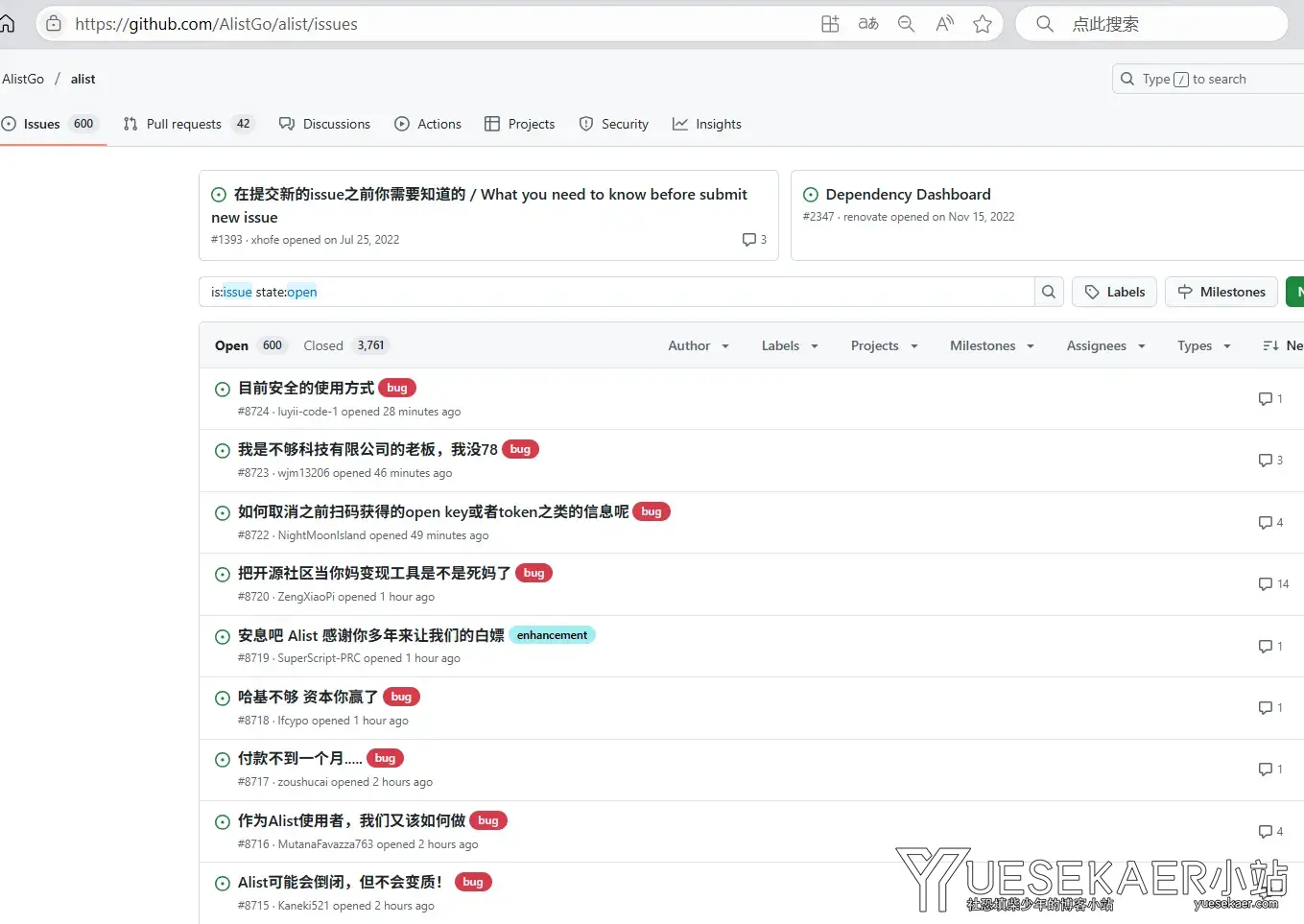Click comment icon on issue #8717

point(1266,770)
